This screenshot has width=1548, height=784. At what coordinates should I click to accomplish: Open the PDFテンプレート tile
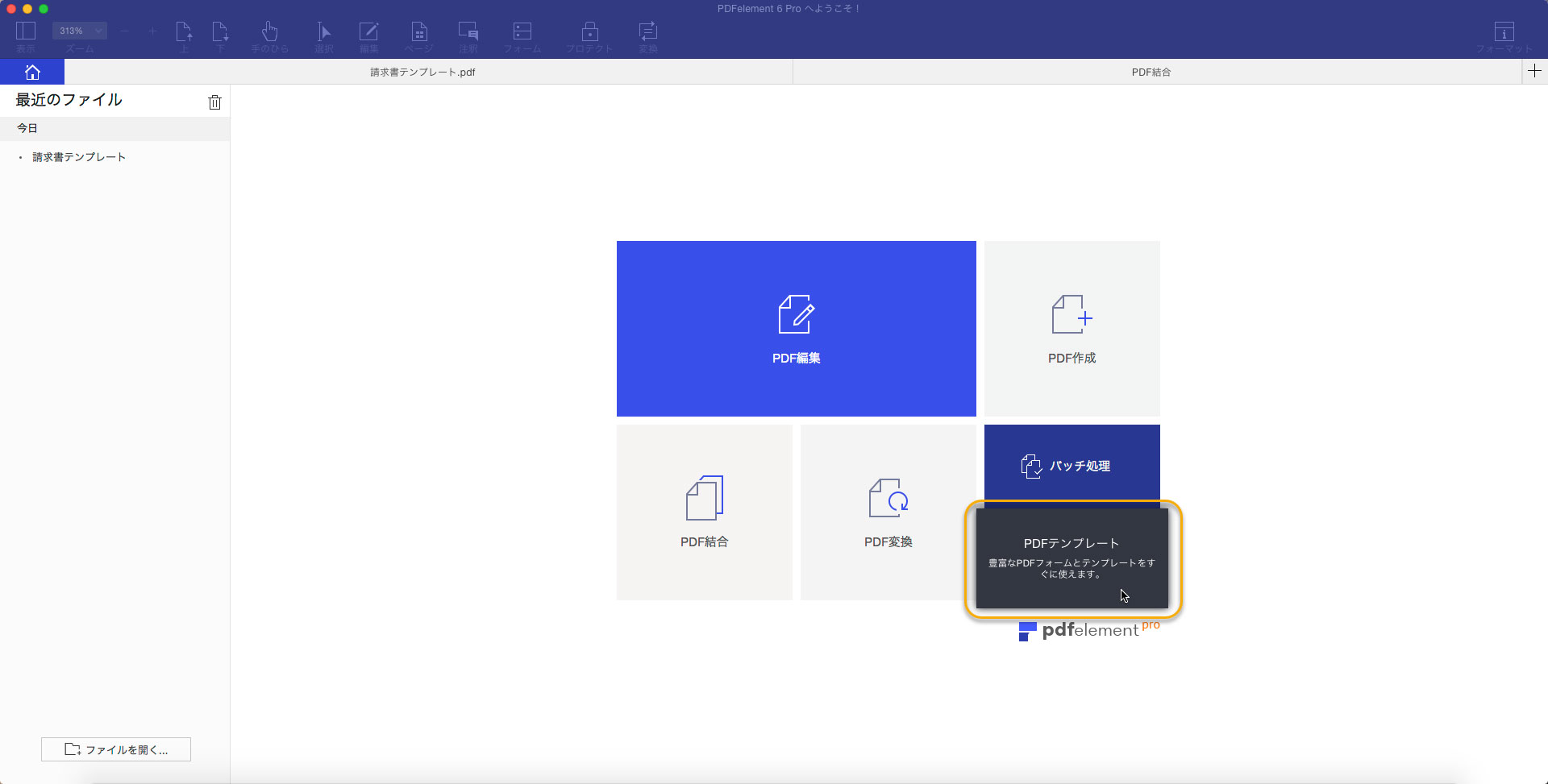pyautogui.click(x=1072, y=558)
